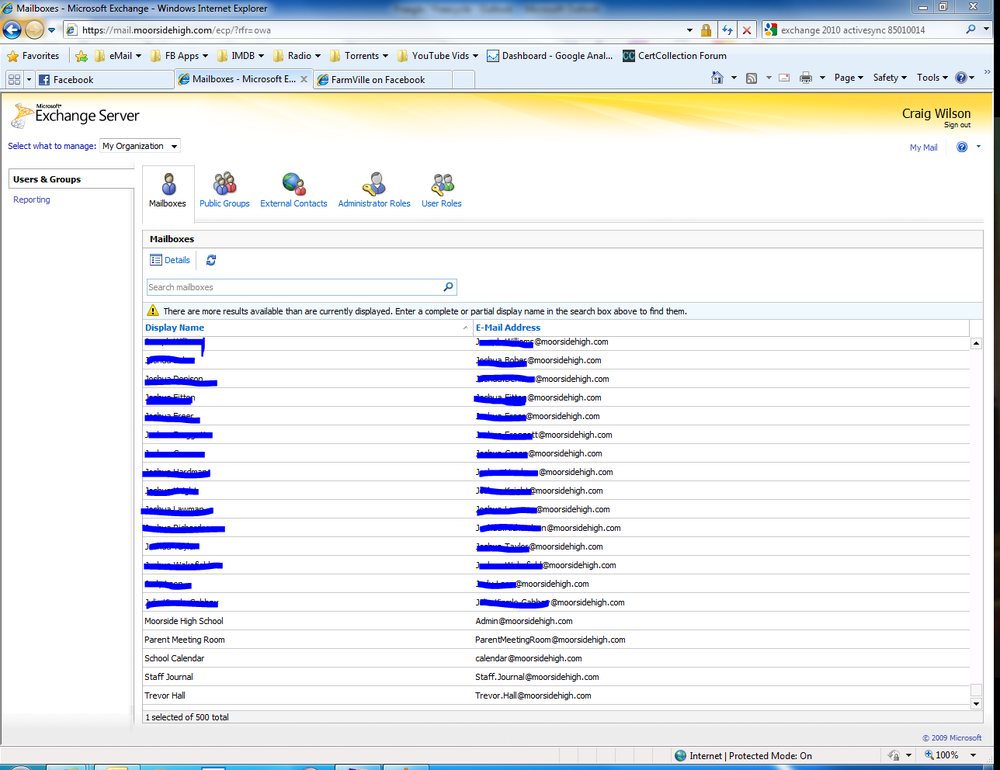
Task: Click the My Mail link
Action: (923, 147)
